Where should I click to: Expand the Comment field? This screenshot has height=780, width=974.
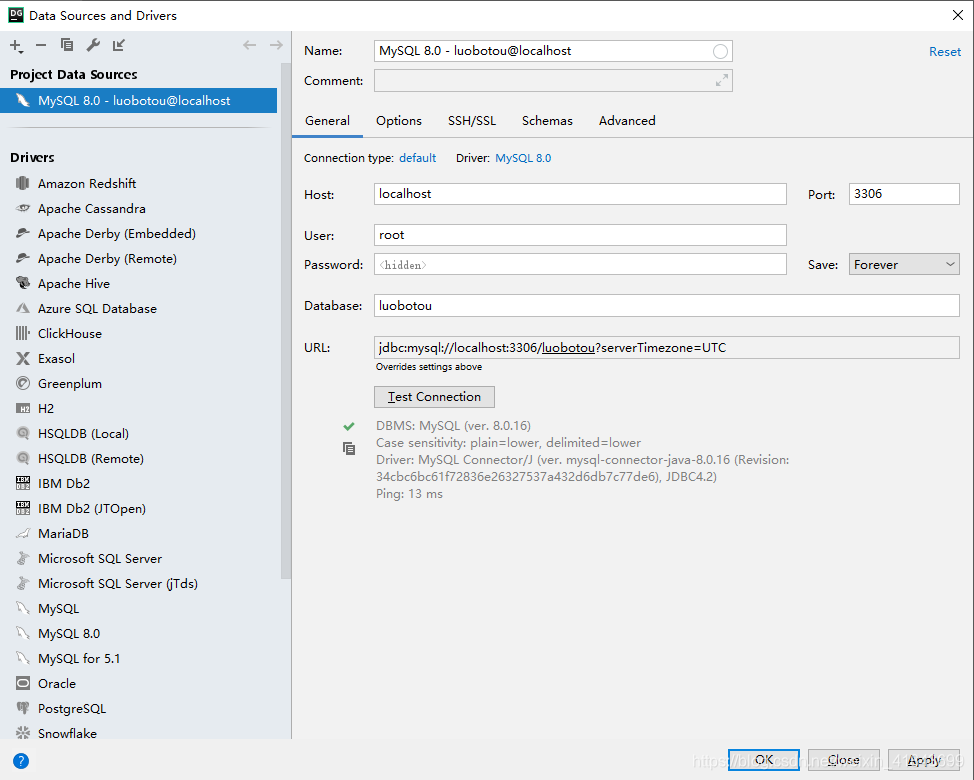pyautogui.click(x=721, y=81)
